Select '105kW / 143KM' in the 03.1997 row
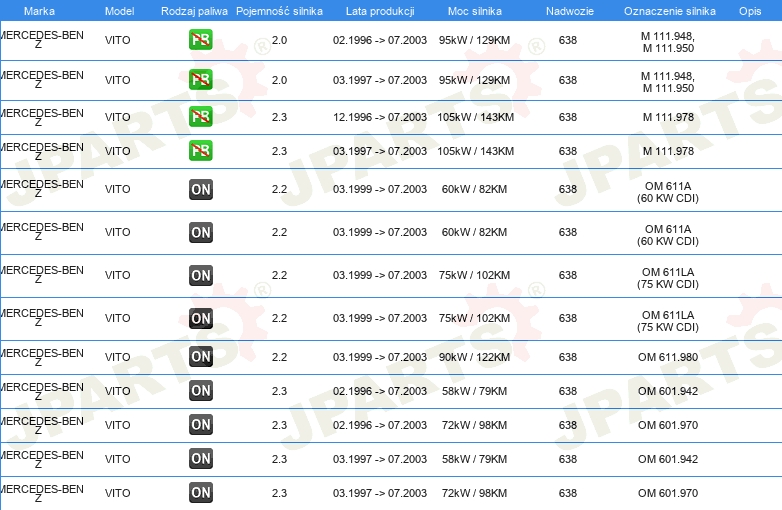Image resolution: width=782 pixels, height=510 pixels. (x=475, y=151)
